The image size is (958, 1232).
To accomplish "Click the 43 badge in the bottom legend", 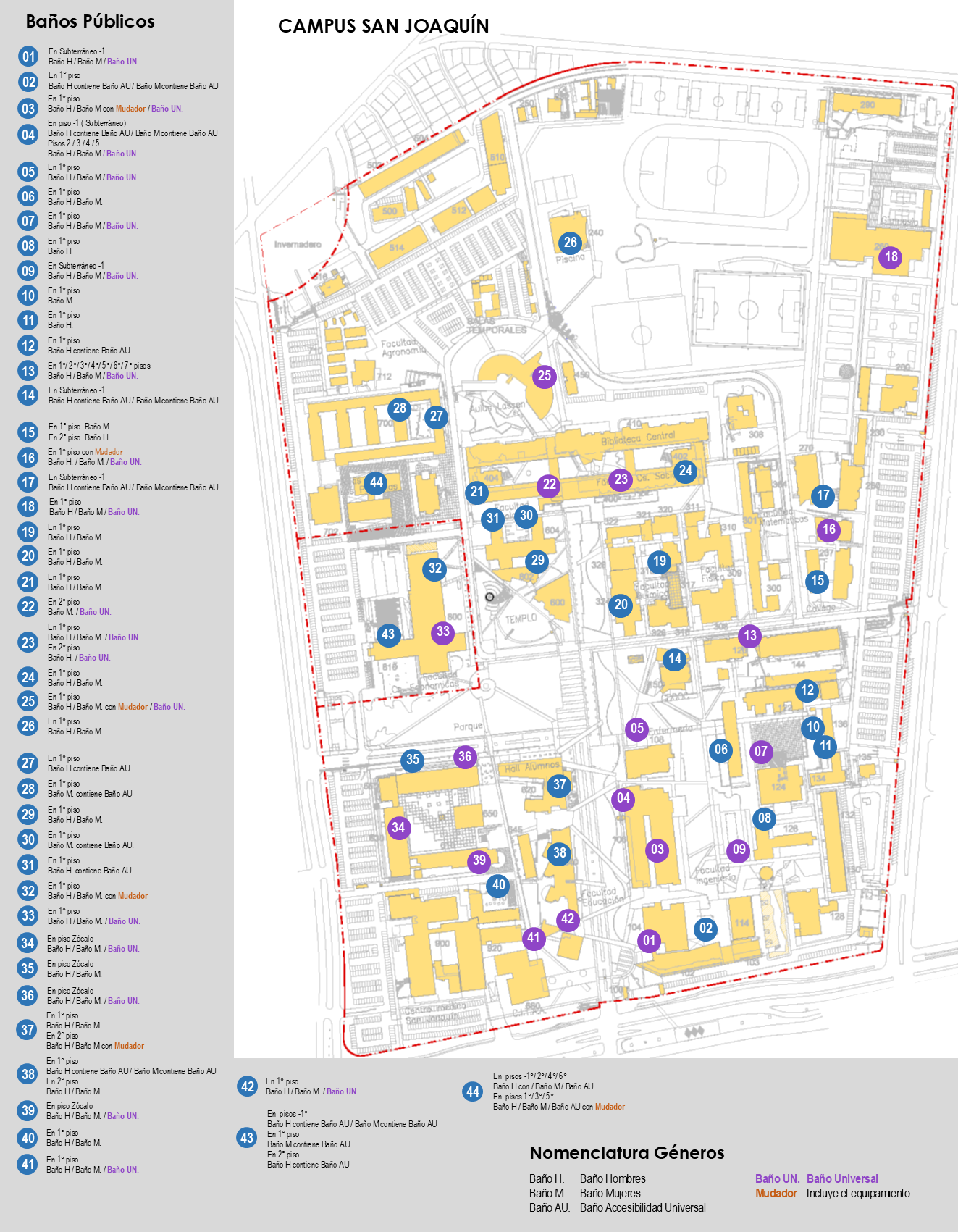I will coord(247,1138).
